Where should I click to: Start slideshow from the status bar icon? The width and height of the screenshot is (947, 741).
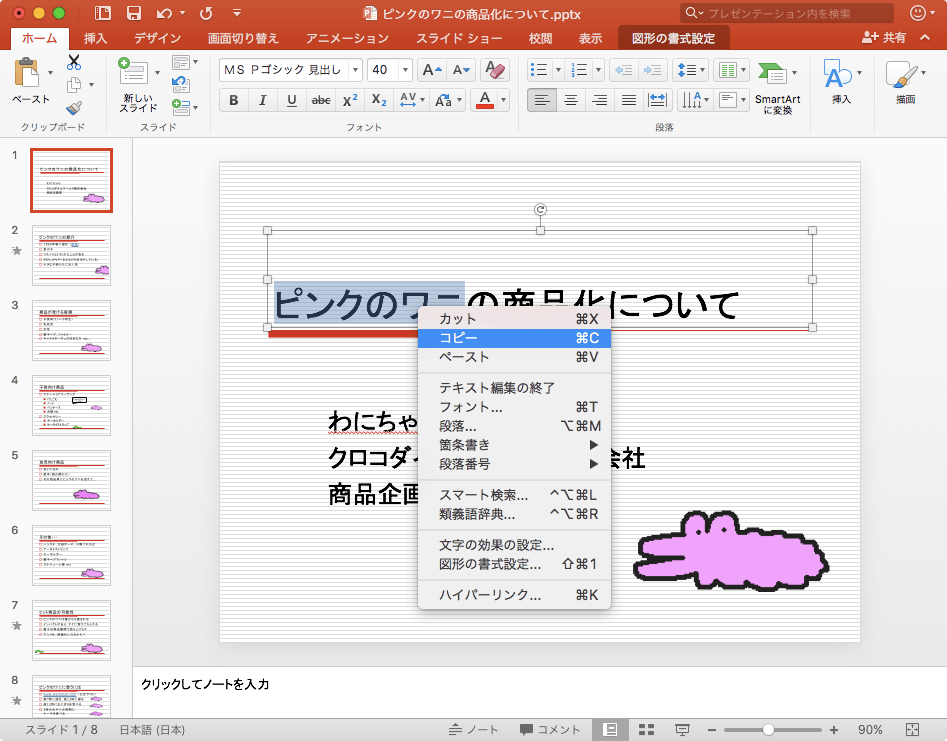[682, 729]
